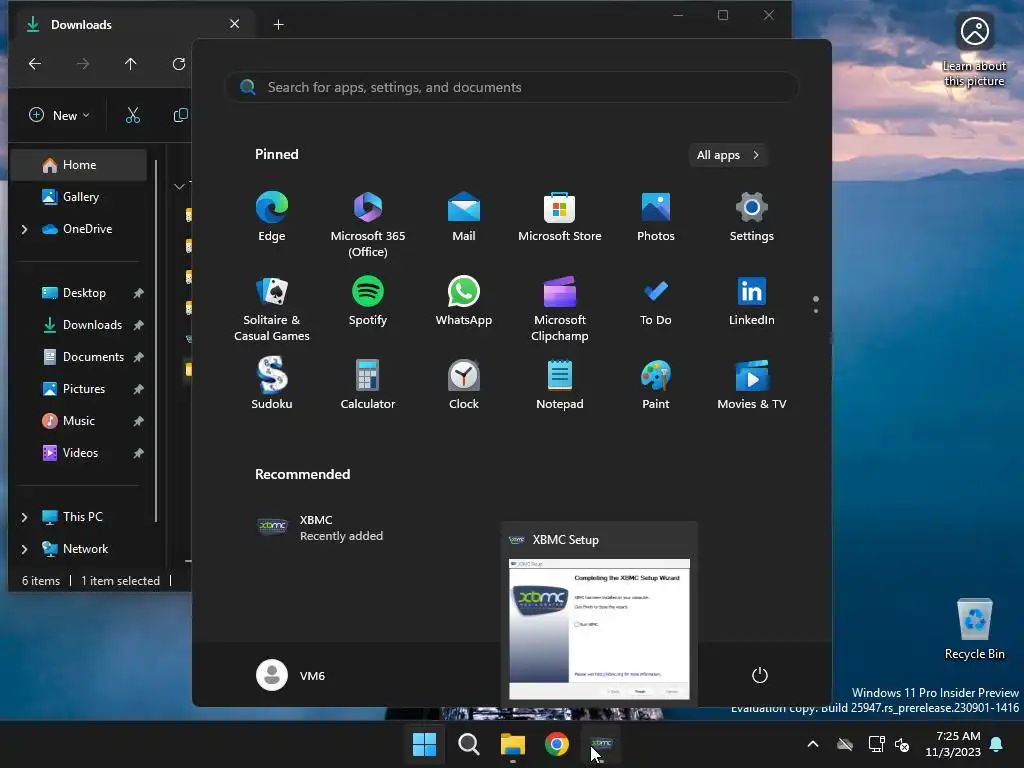Viewport: 1024px width, 768px height.
Task: Go back in File Explorer
Action: pyautogui.click(x=35, y=63)
